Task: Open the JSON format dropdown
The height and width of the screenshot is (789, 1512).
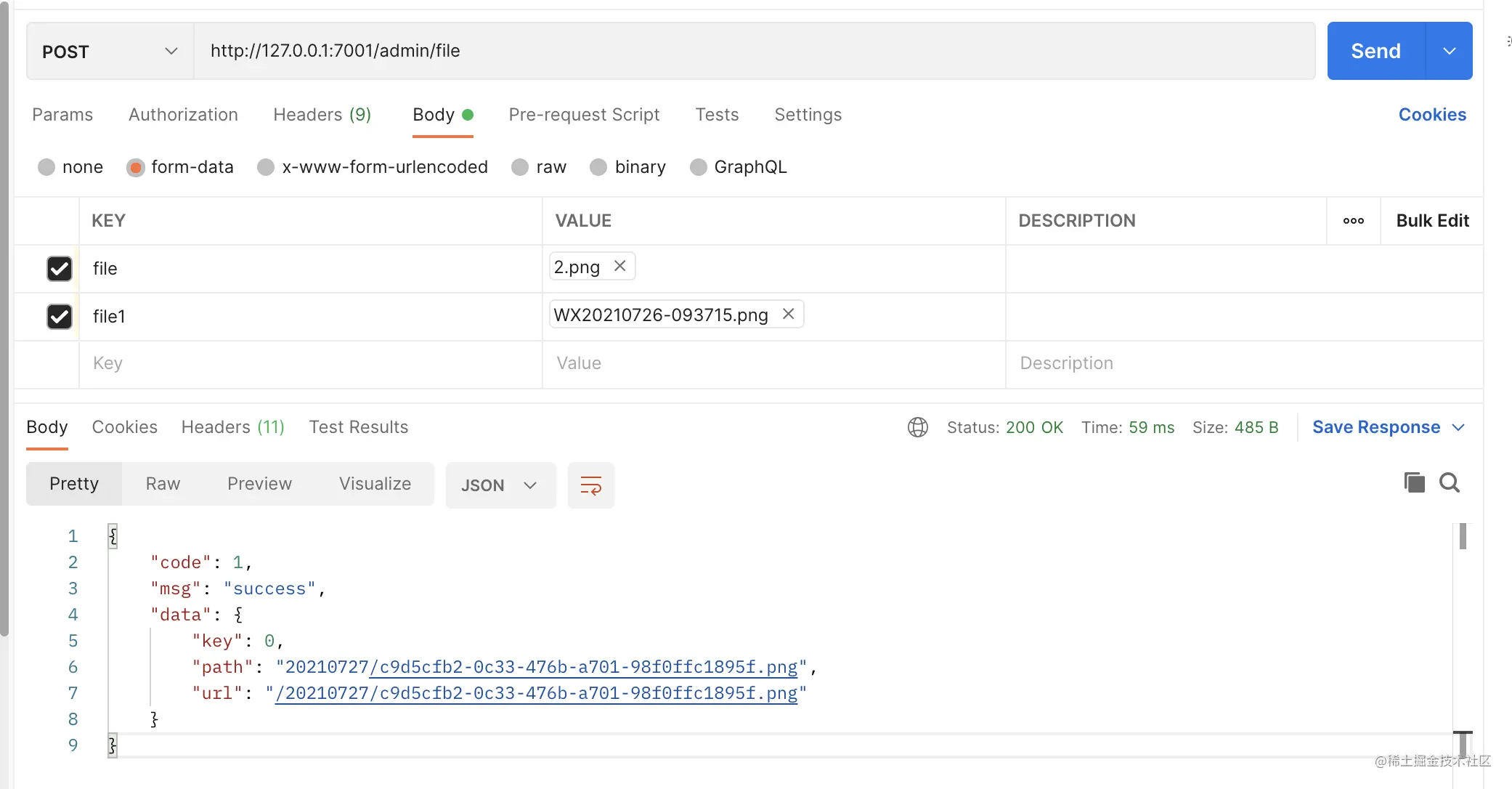Action: (x=500, y=485)
